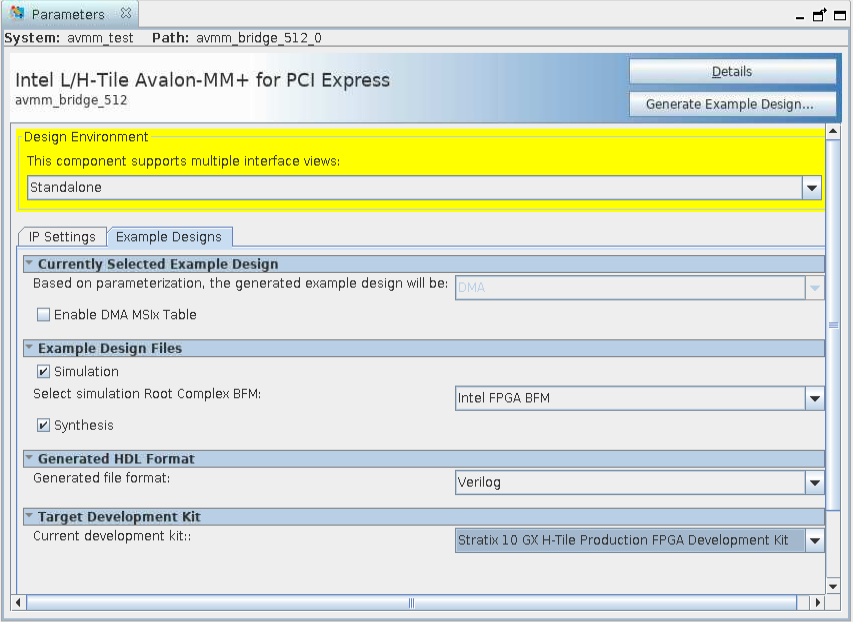Close the Parameters tab

pyautogui.click(x=125, y=14)
